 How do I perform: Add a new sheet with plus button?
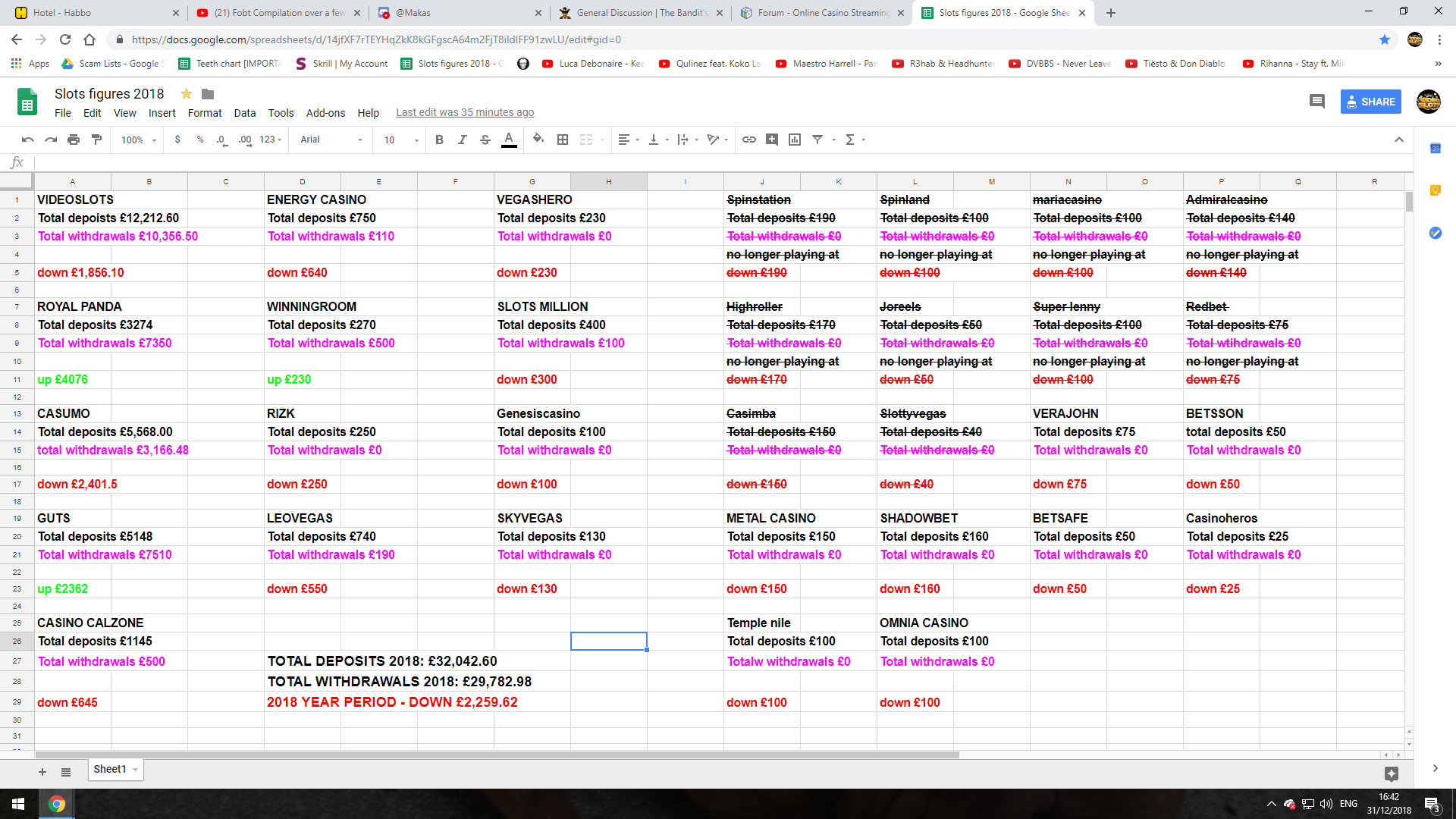[42, 772]
